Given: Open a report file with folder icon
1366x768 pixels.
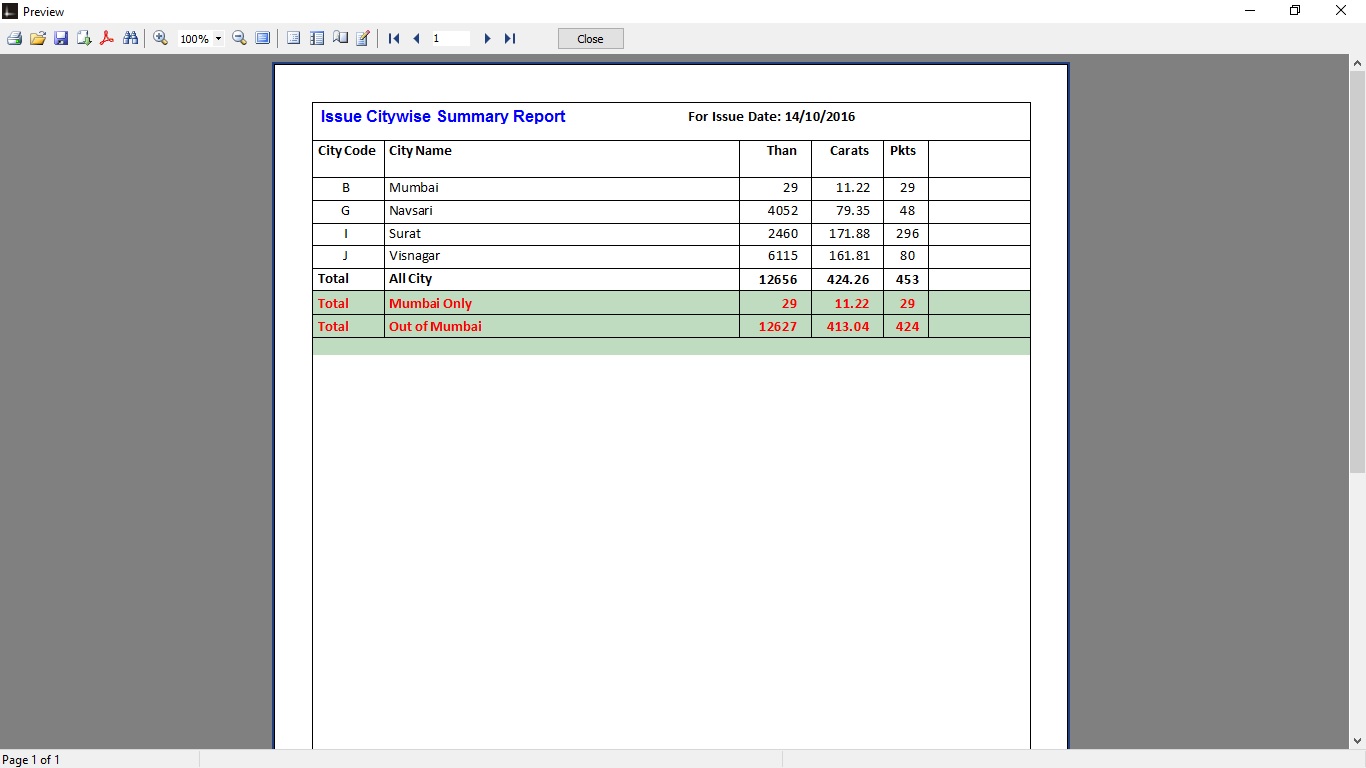Looking at the screenshot, I should pyautogui.click(x=37, y=38).
